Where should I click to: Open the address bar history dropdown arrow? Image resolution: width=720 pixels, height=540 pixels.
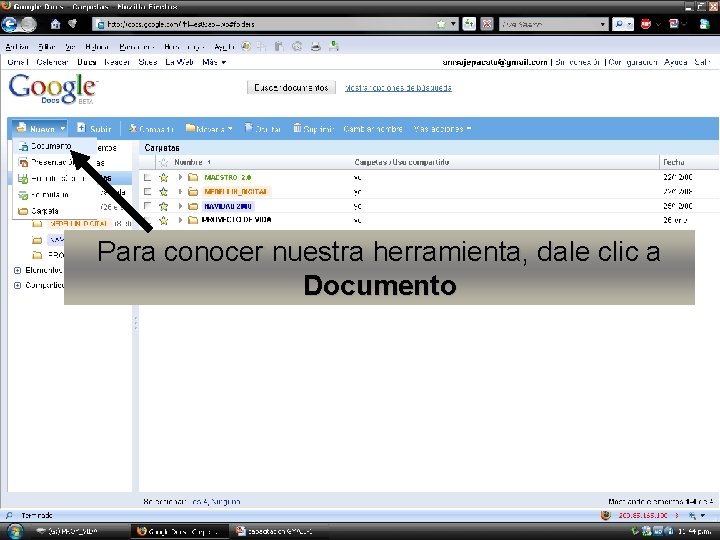pyautogui.click(x=453, y=24)
